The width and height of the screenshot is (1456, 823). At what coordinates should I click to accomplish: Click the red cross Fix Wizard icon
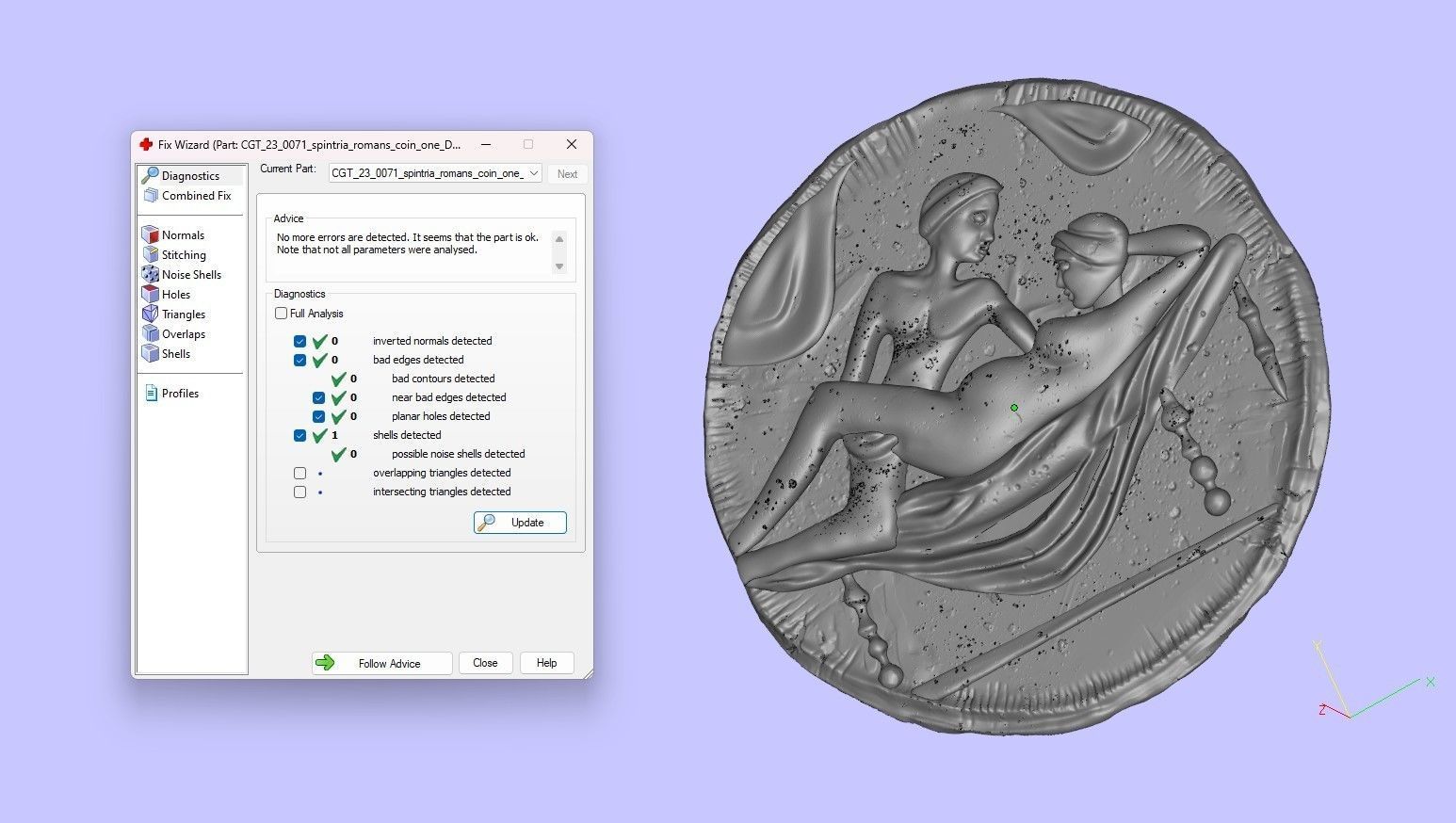pyautogui.click(x=146, y=144)
